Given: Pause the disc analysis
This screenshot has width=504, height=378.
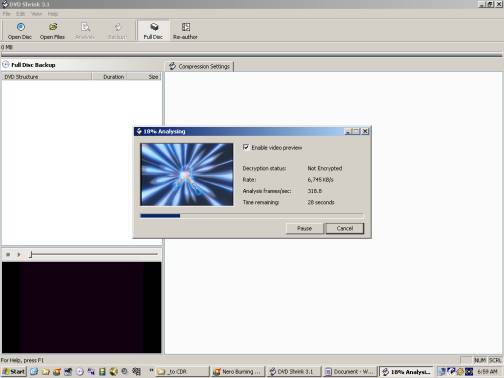Looking at the screenshot, I should tap(304, 229).
